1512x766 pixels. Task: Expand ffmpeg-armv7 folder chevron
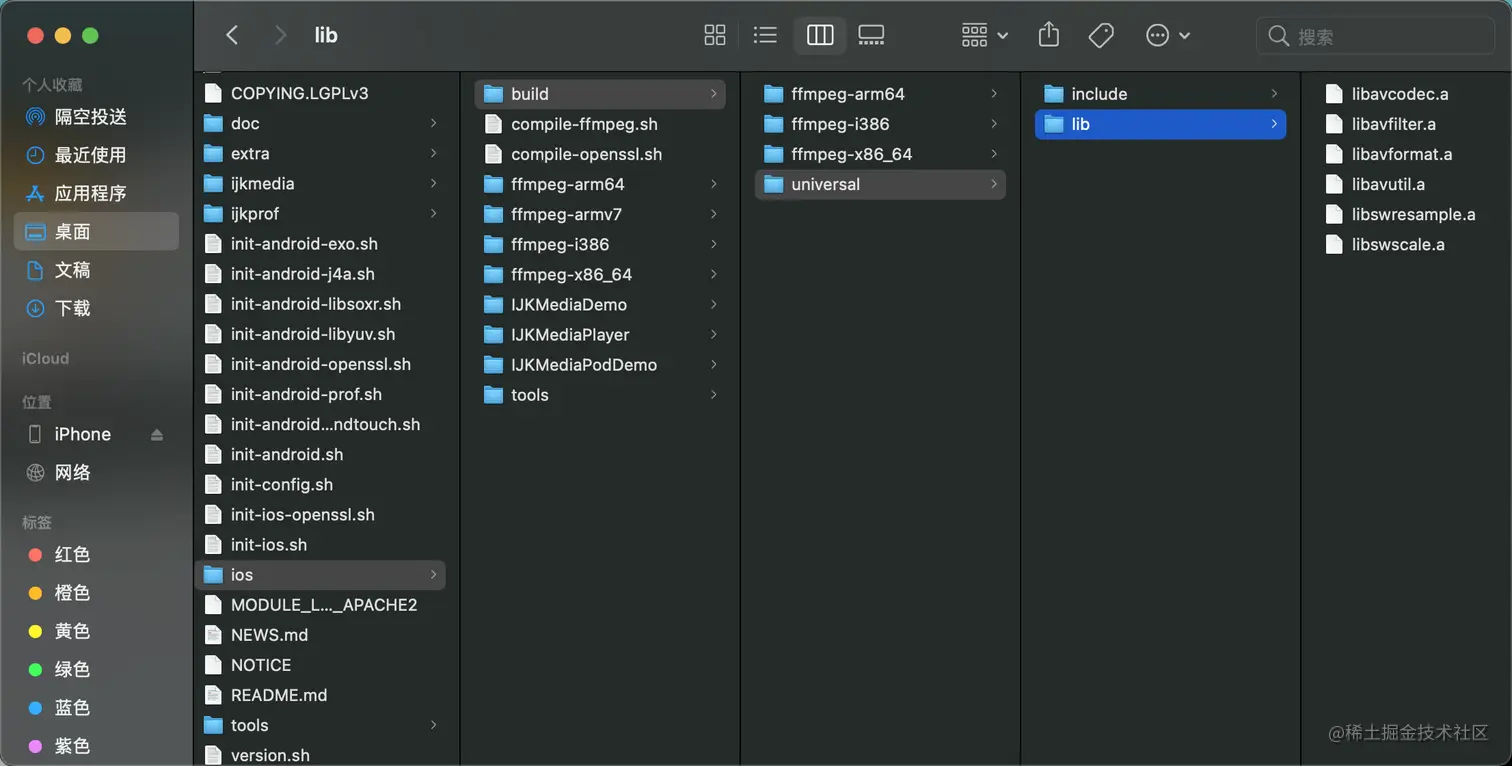point(714,214)
